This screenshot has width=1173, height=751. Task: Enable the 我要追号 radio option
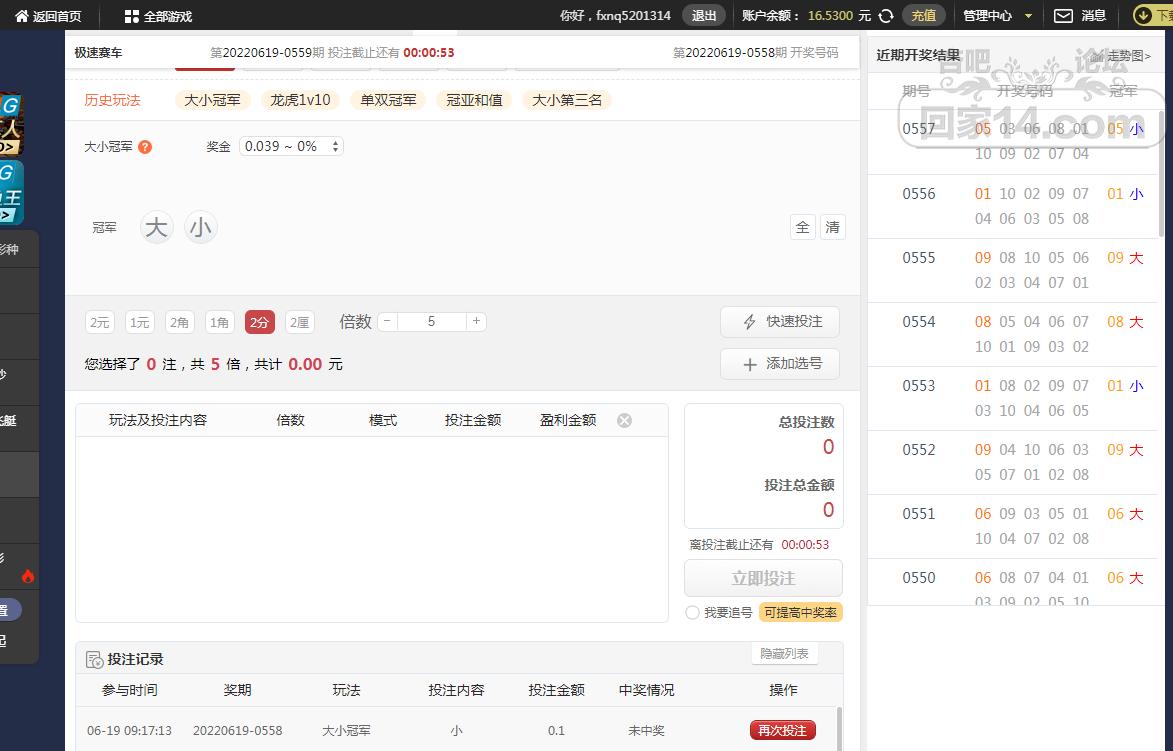(692, 613)
